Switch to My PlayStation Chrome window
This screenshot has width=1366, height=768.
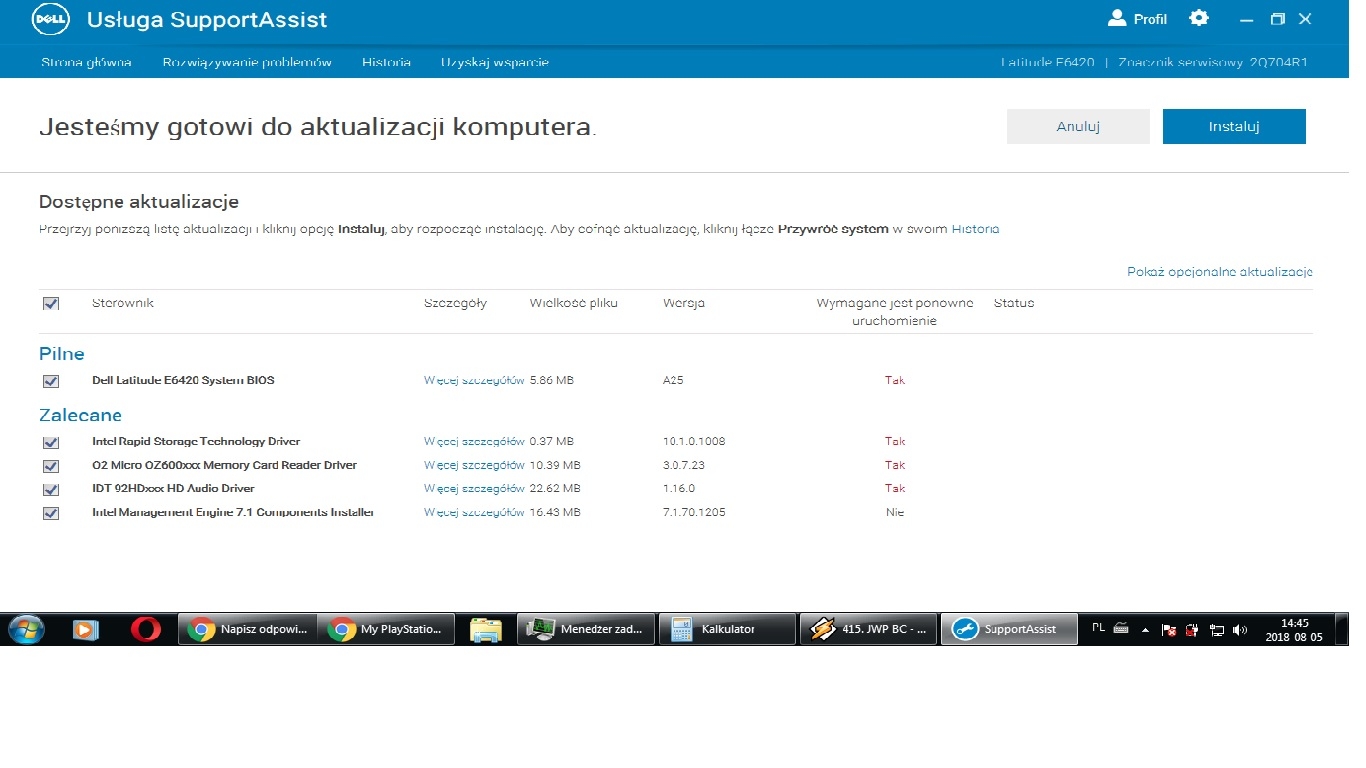click(386, 629)
